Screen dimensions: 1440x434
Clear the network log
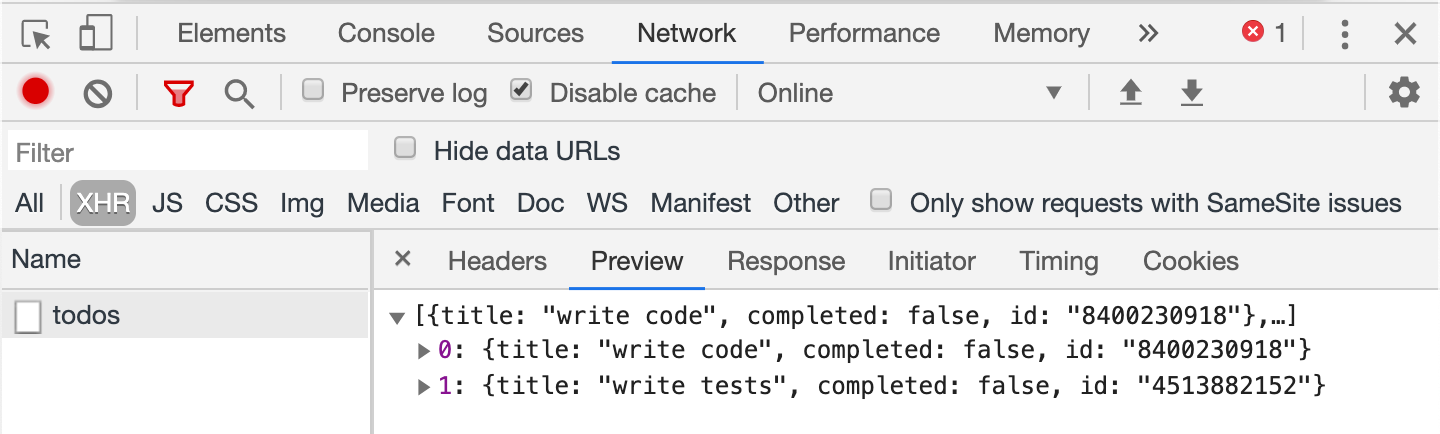tap(97, 94)
